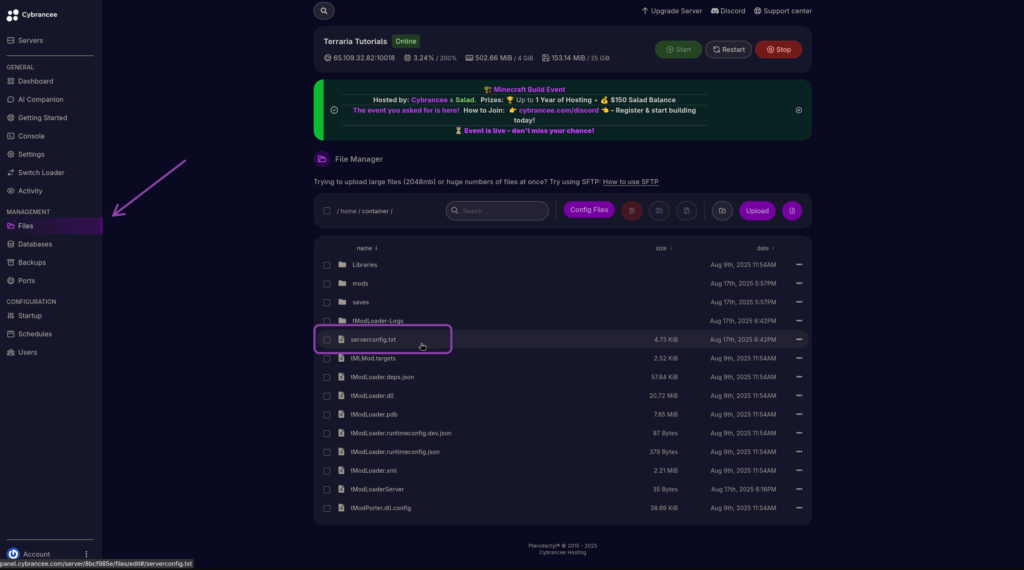The height and width of the screenshot is (570, 1024).
Task: Open Console in the sidebar
Action: 31,136
